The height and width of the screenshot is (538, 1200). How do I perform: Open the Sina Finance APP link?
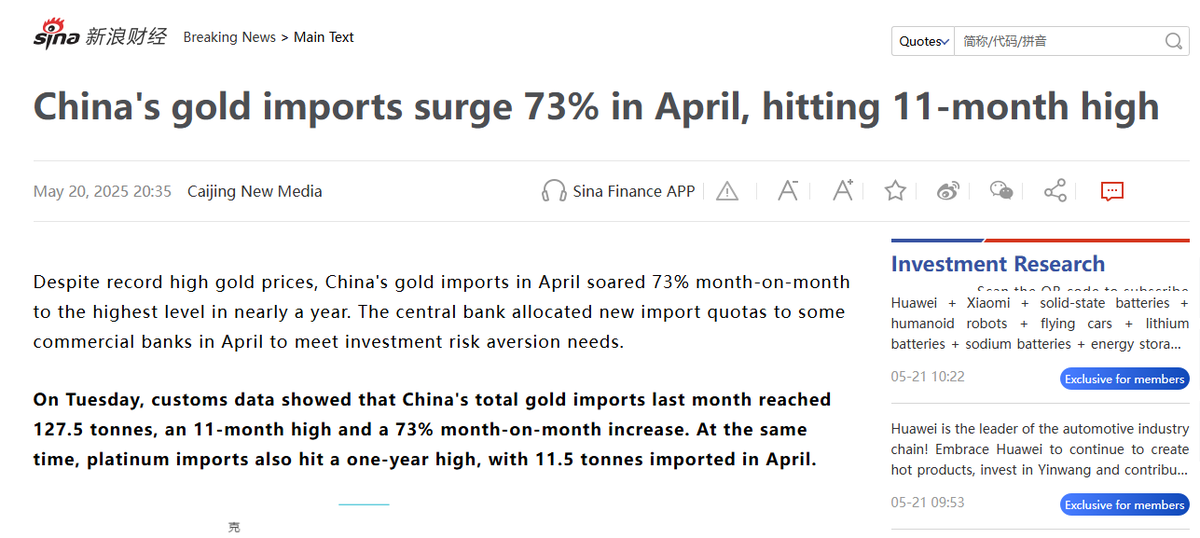(x=634, y=191)
